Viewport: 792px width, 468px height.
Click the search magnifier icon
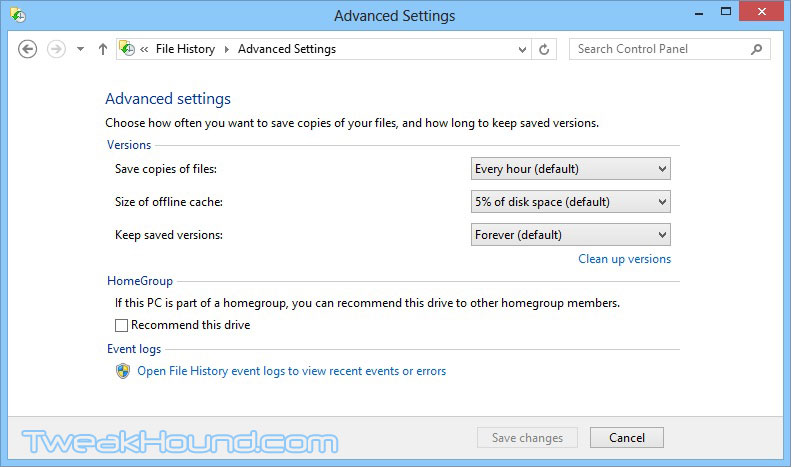click(756, 49)
